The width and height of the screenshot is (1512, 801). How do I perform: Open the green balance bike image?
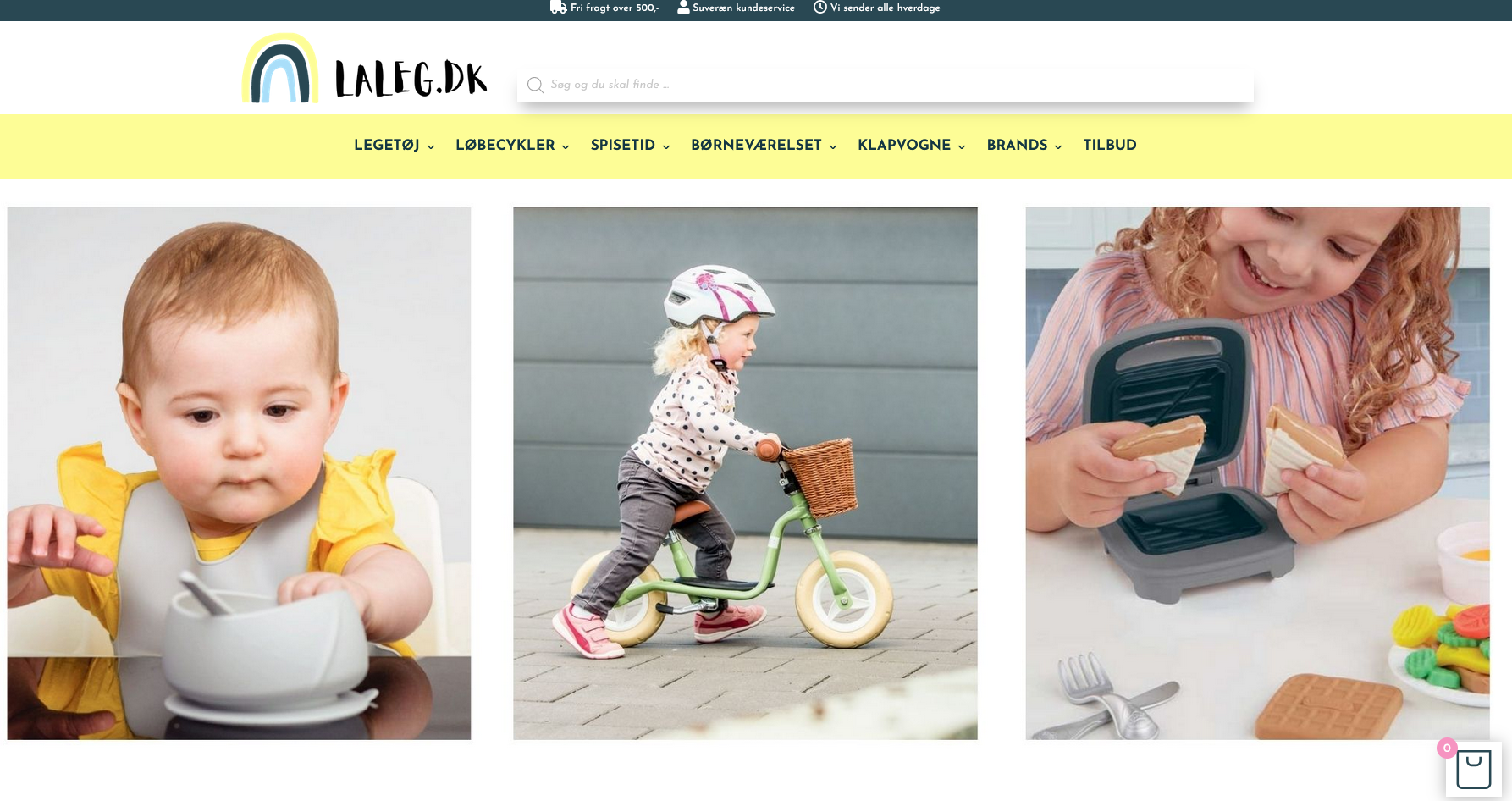745,473
